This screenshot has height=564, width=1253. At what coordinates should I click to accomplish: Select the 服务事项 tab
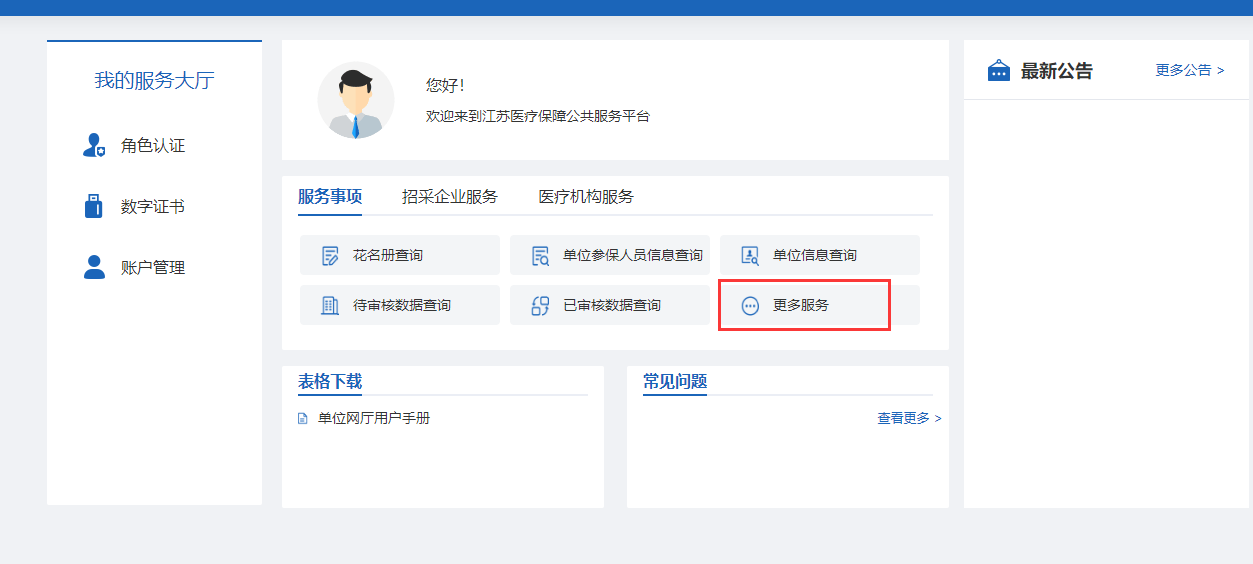[330, 196]
